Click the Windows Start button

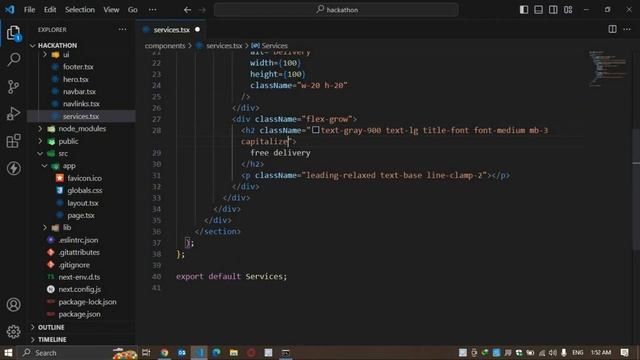tap(8, 353)
